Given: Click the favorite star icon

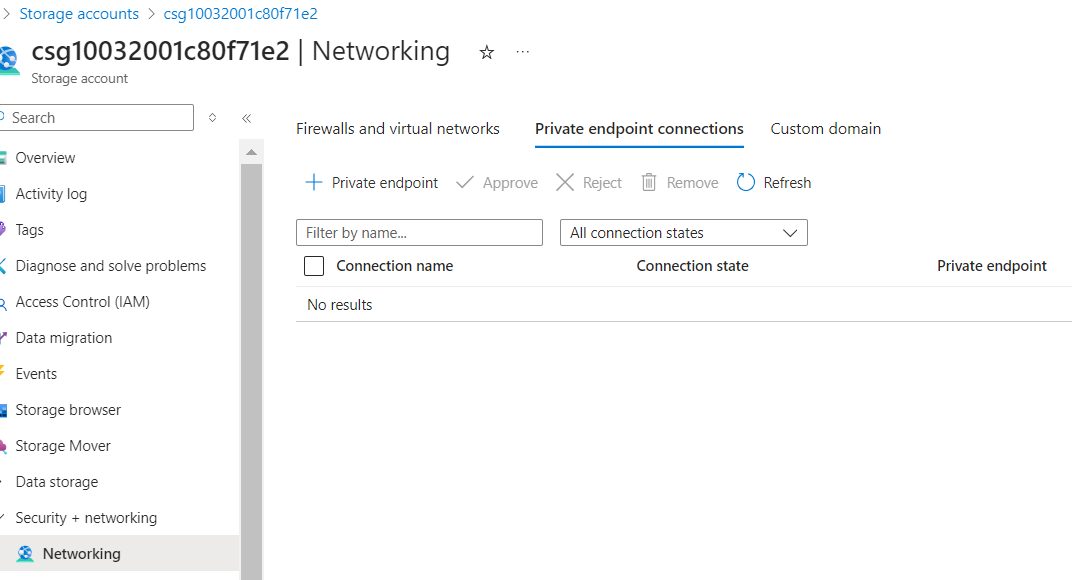Looking at the screenshot, I should [487, 53].
